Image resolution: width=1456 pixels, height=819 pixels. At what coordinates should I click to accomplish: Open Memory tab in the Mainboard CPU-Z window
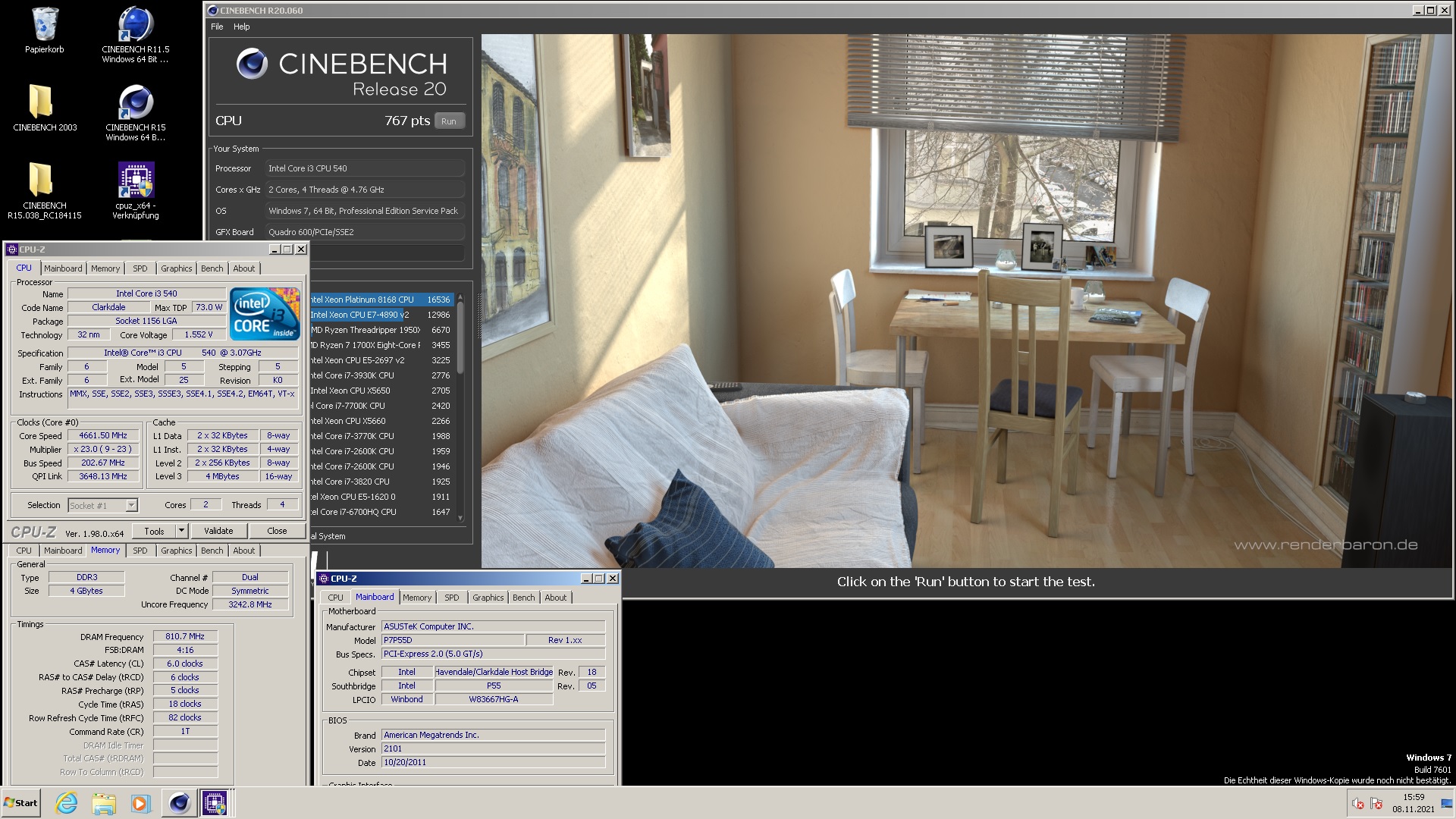click(x=417, y=598)
